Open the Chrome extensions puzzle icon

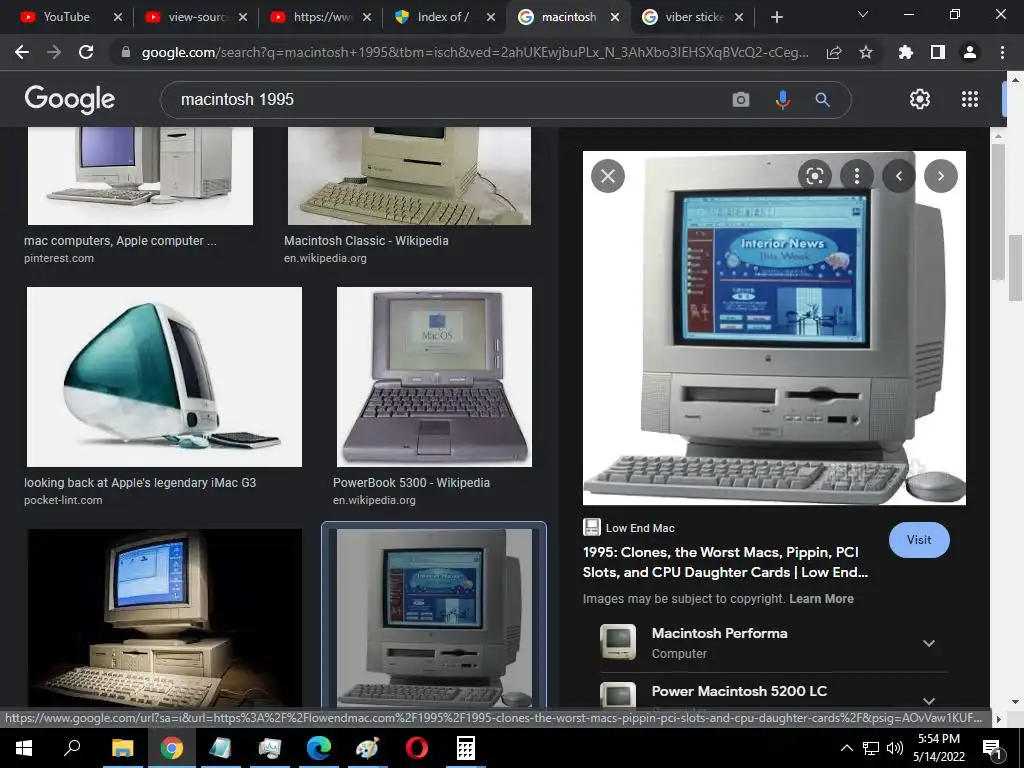point(906,52)
